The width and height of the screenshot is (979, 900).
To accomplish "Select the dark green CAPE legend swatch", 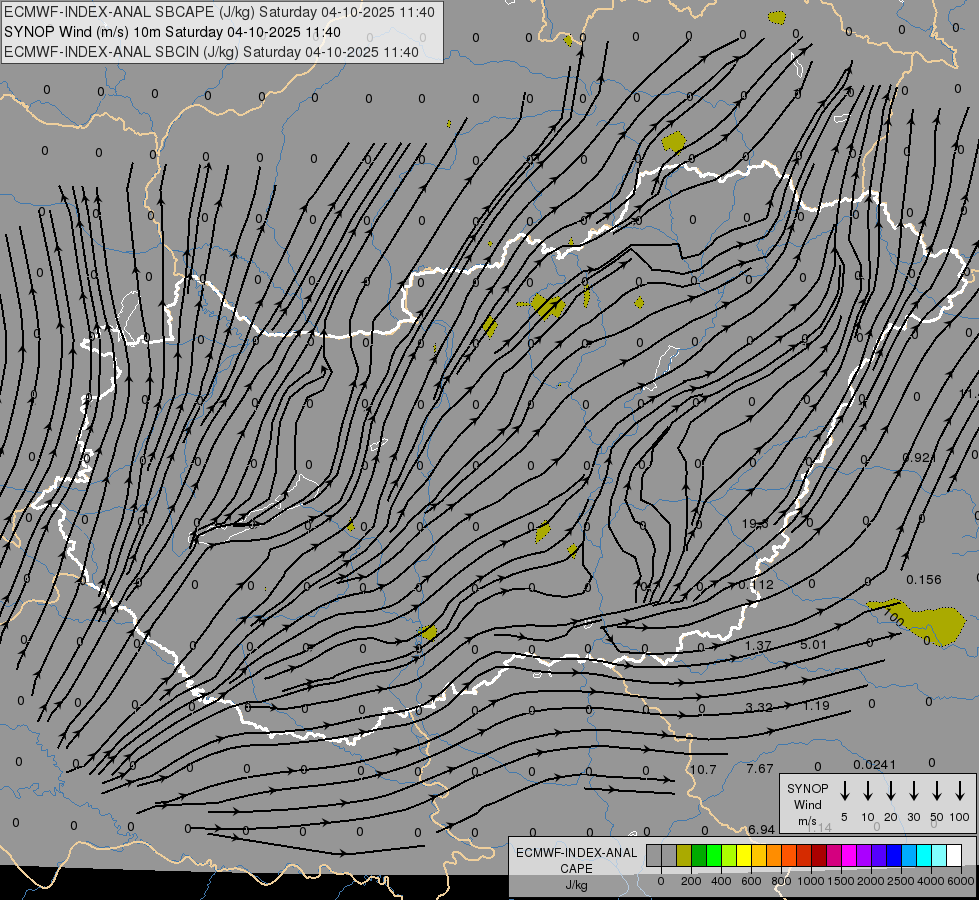I will [x=699, y=855].
